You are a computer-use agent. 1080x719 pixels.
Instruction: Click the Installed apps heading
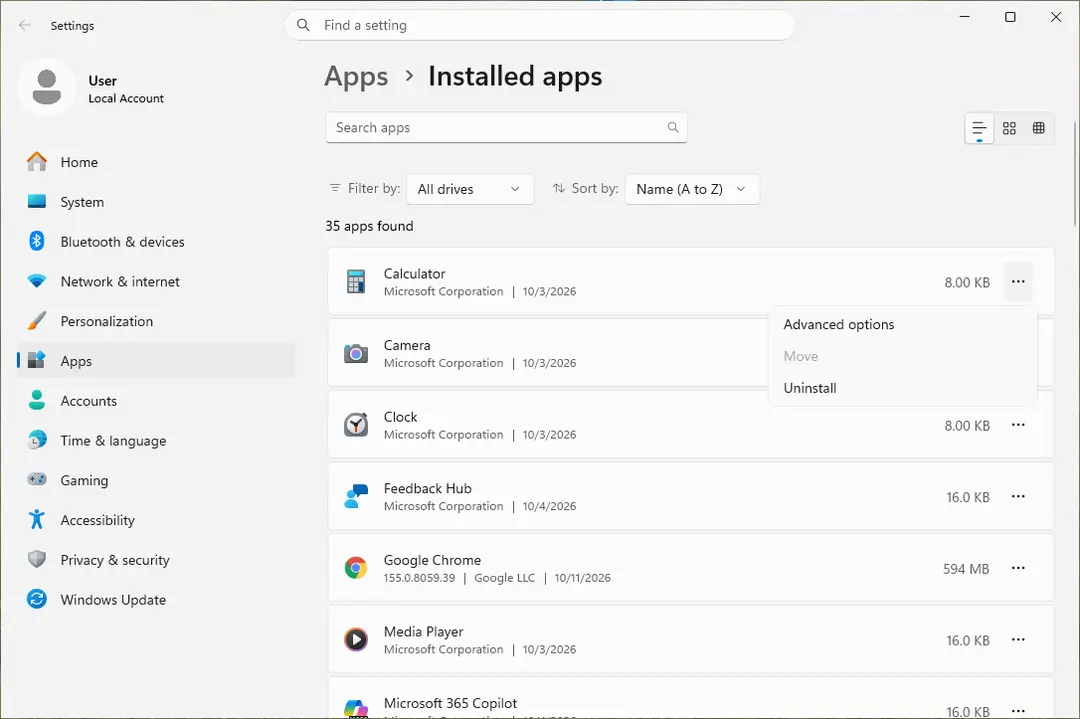point(515,76)
